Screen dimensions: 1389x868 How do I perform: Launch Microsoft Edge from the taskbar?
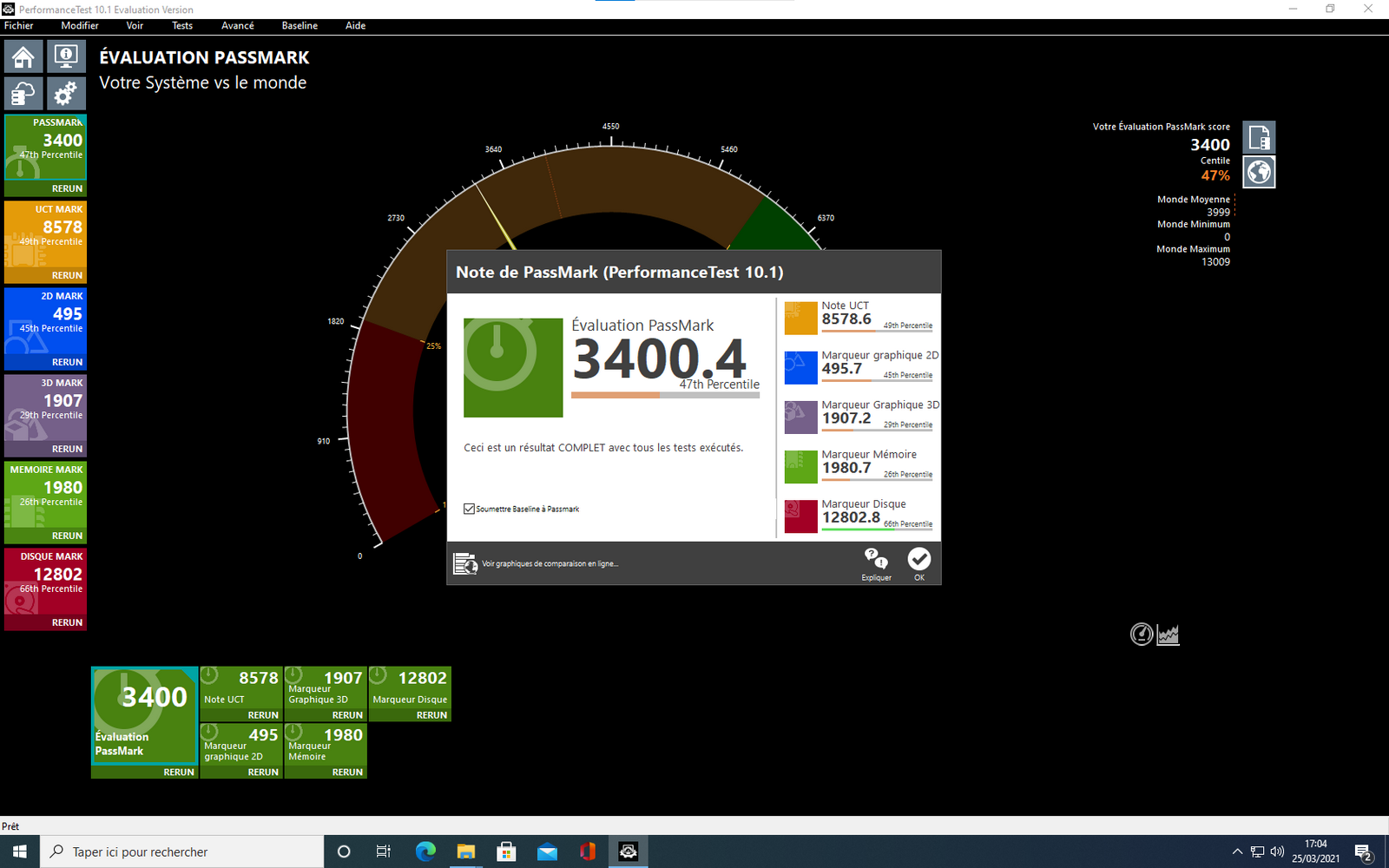pyautogui.click(x=425, y=852)
